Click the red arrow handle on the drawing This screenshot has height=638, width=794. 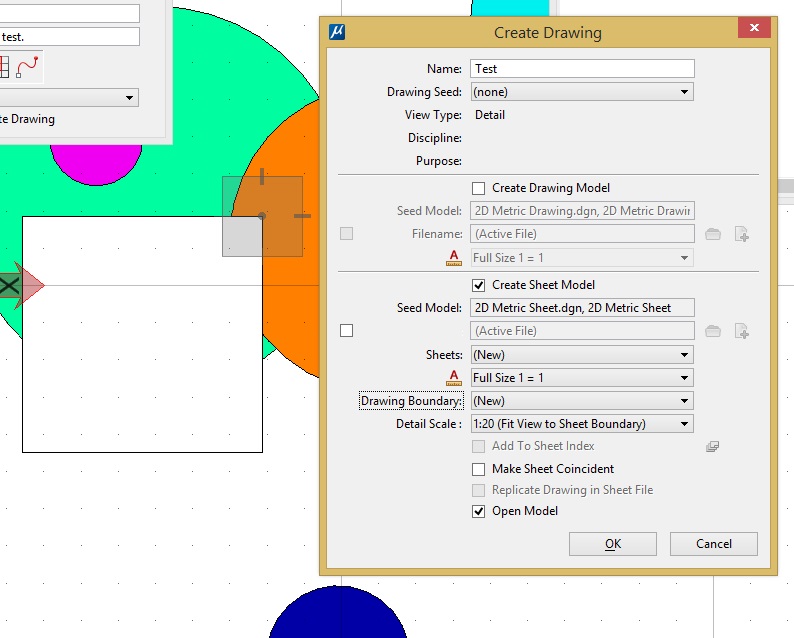coord(30,286)
